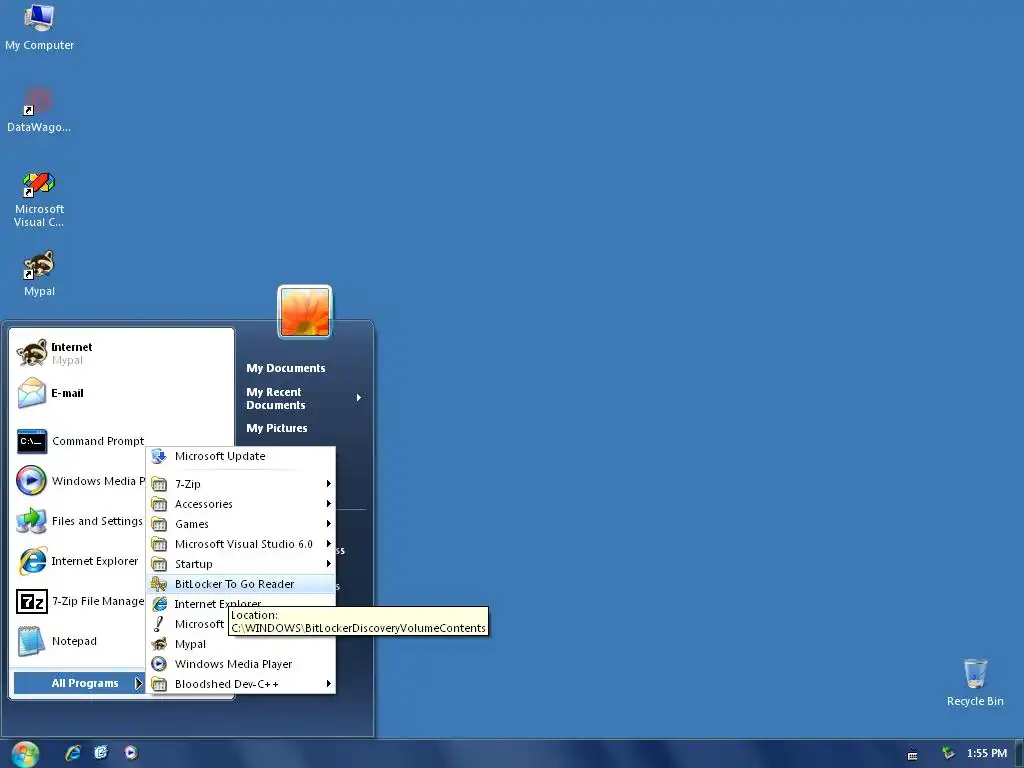
Task: Open the Startup program folder
Action: [x=241, y=564]
